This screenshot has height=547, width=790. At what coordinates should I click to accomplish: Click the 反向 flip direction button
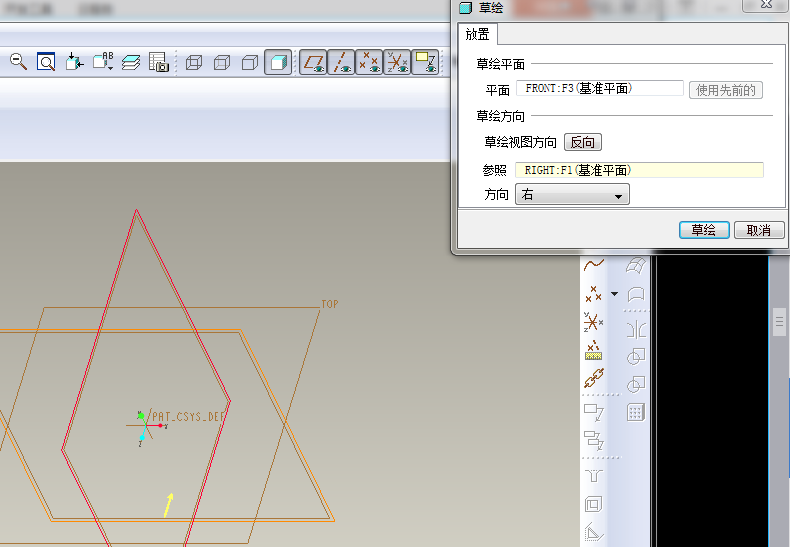point(583,143)
